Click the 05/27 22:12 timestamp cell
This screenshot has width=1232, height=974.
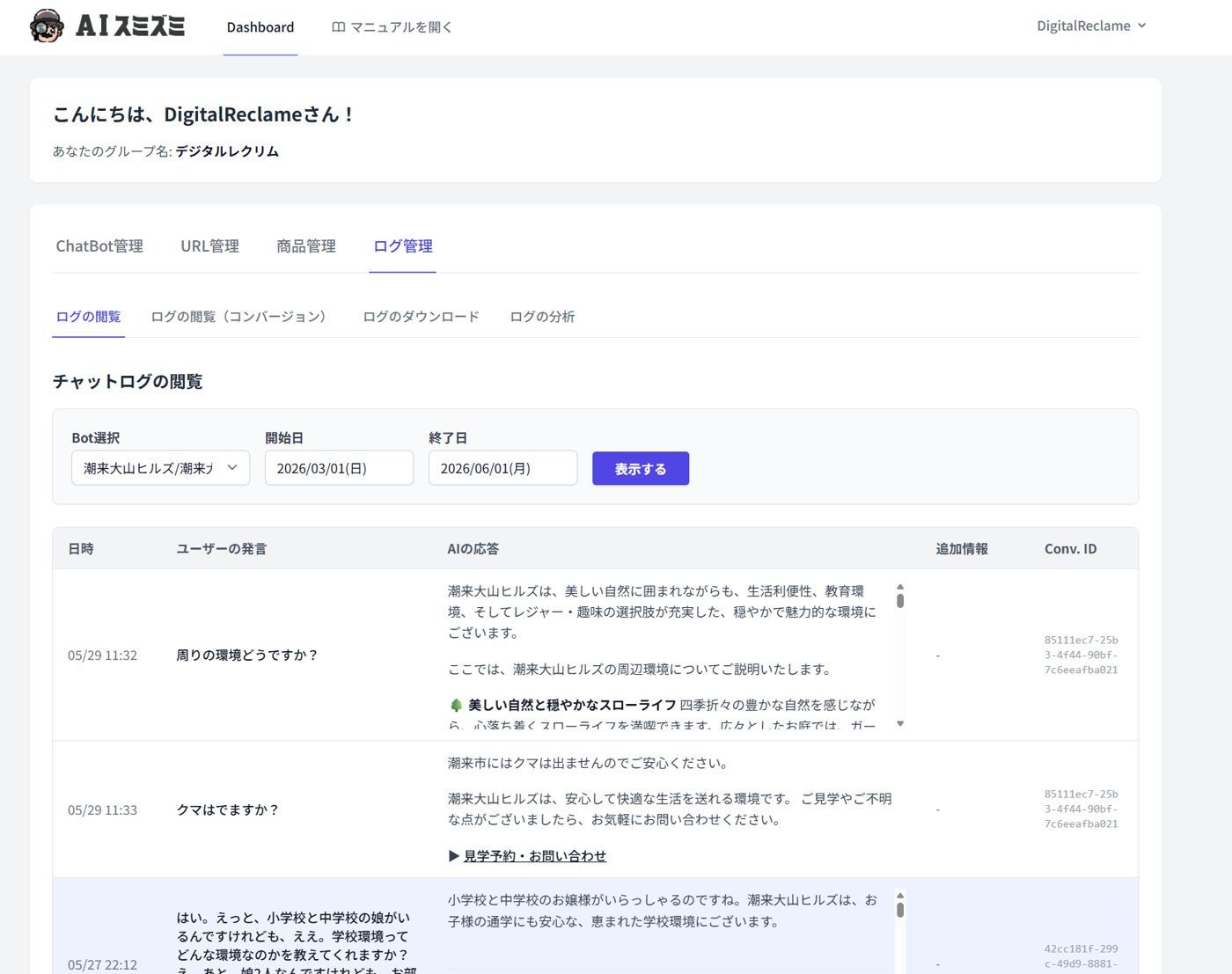(102, 965)
